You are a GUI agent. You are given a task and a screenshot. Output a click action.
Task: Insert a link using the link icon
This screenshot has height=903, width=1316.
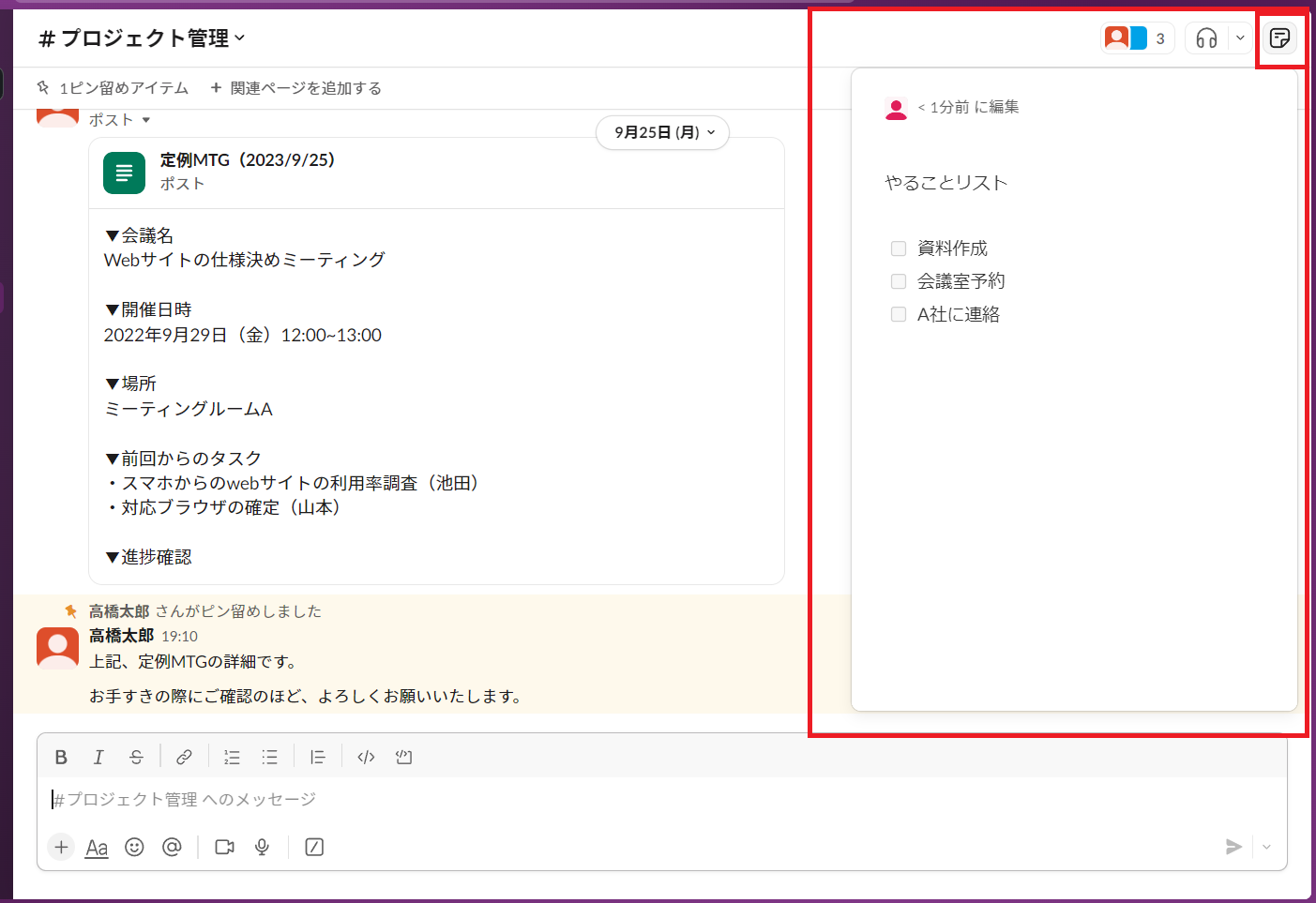click(x=183, y=757)
